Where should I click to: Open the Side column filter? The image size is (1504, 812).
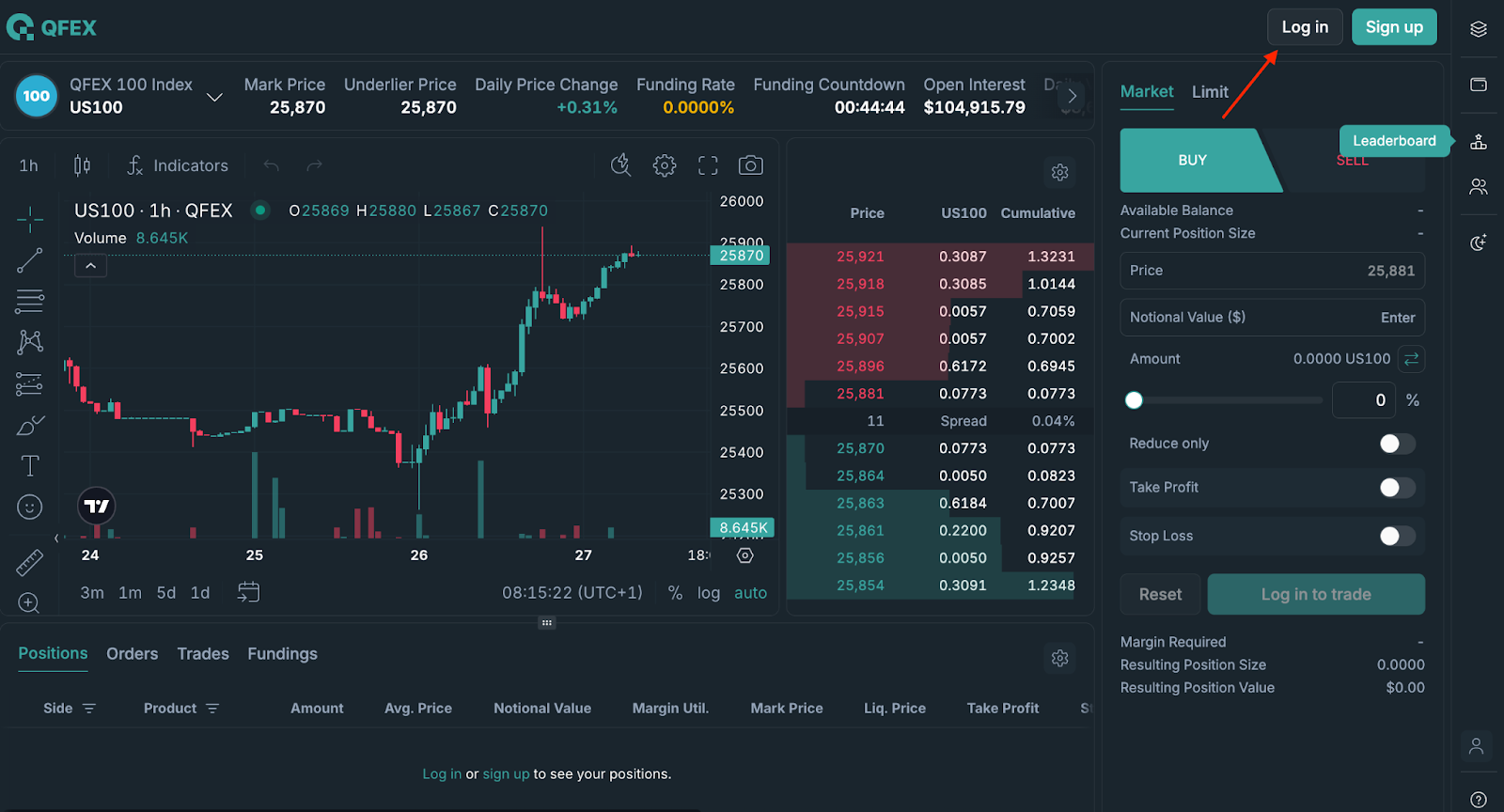tap(89, 709)
